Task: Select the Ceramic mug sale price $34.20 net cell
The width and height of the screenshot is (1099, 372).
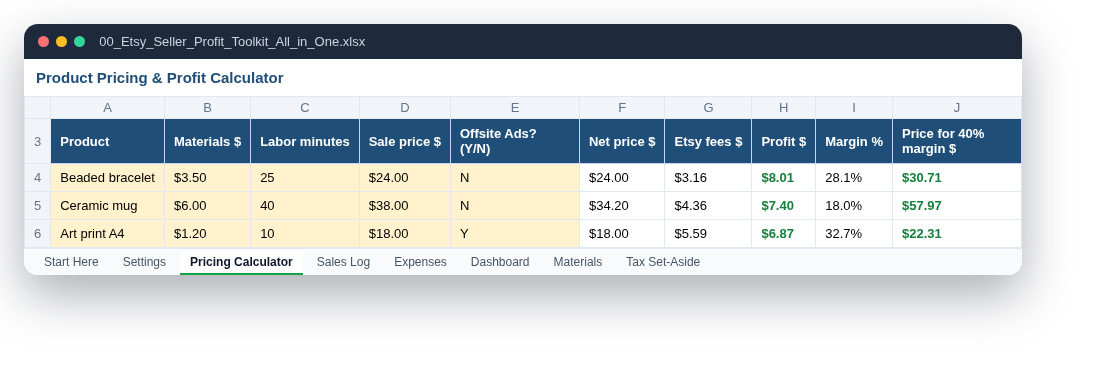Action: pyautogui.click(x=622, y=206)
